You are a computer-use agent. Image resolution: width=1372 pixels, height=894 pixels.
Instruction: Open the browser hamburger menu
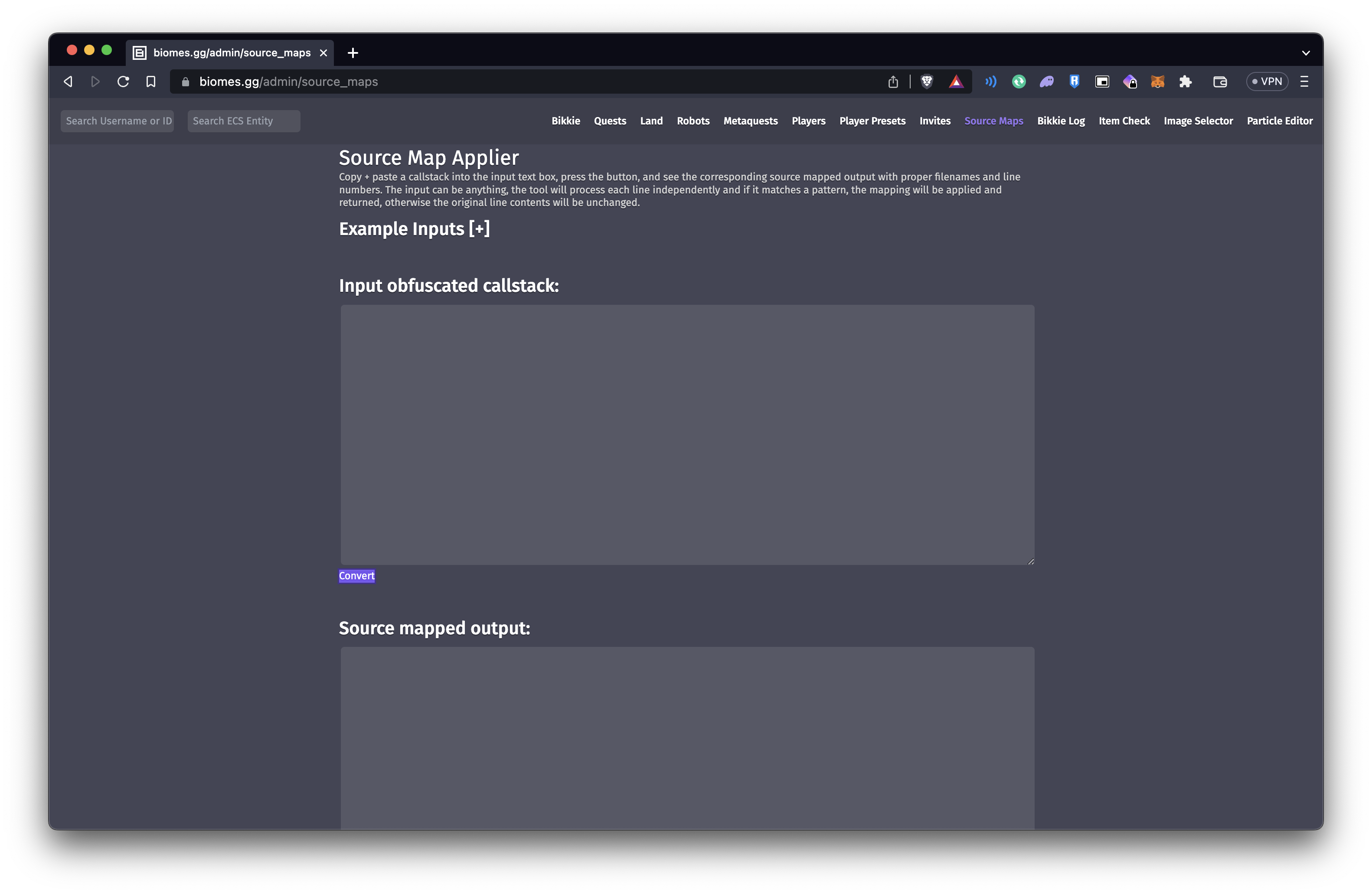[x=1304, y=82]
